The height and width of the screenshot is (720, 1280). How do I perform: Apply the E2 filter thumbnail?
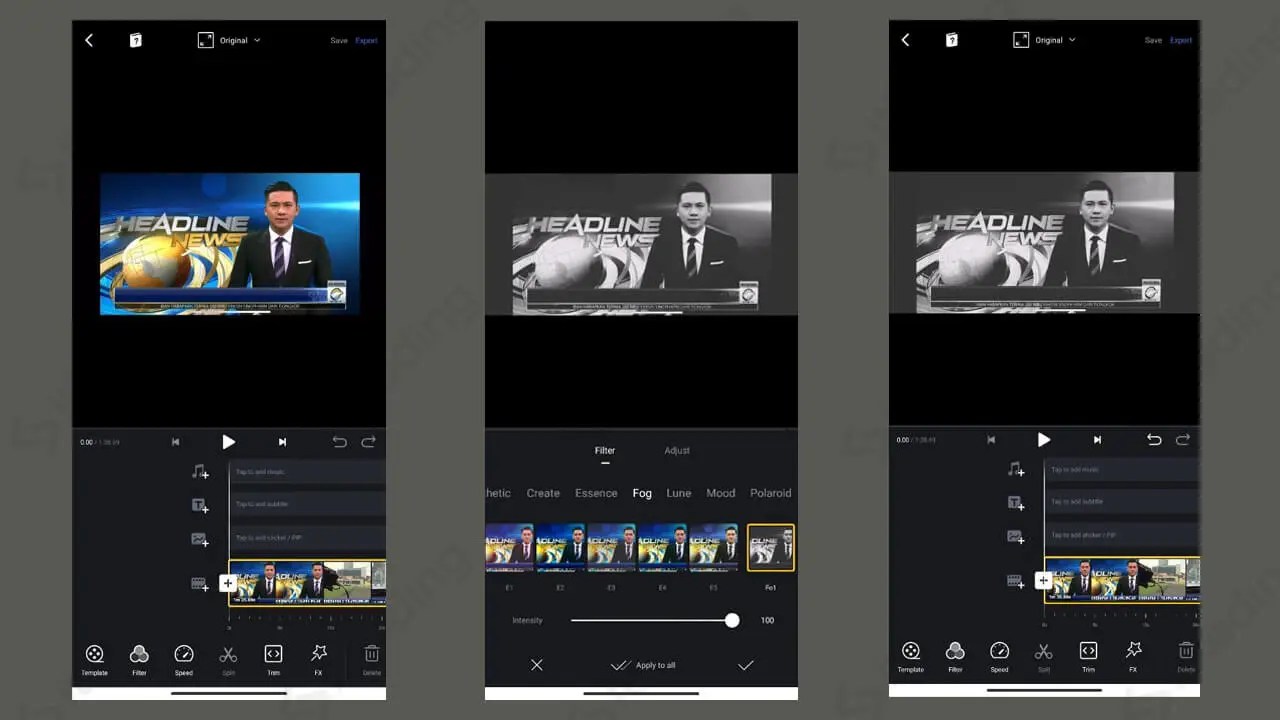561,547
